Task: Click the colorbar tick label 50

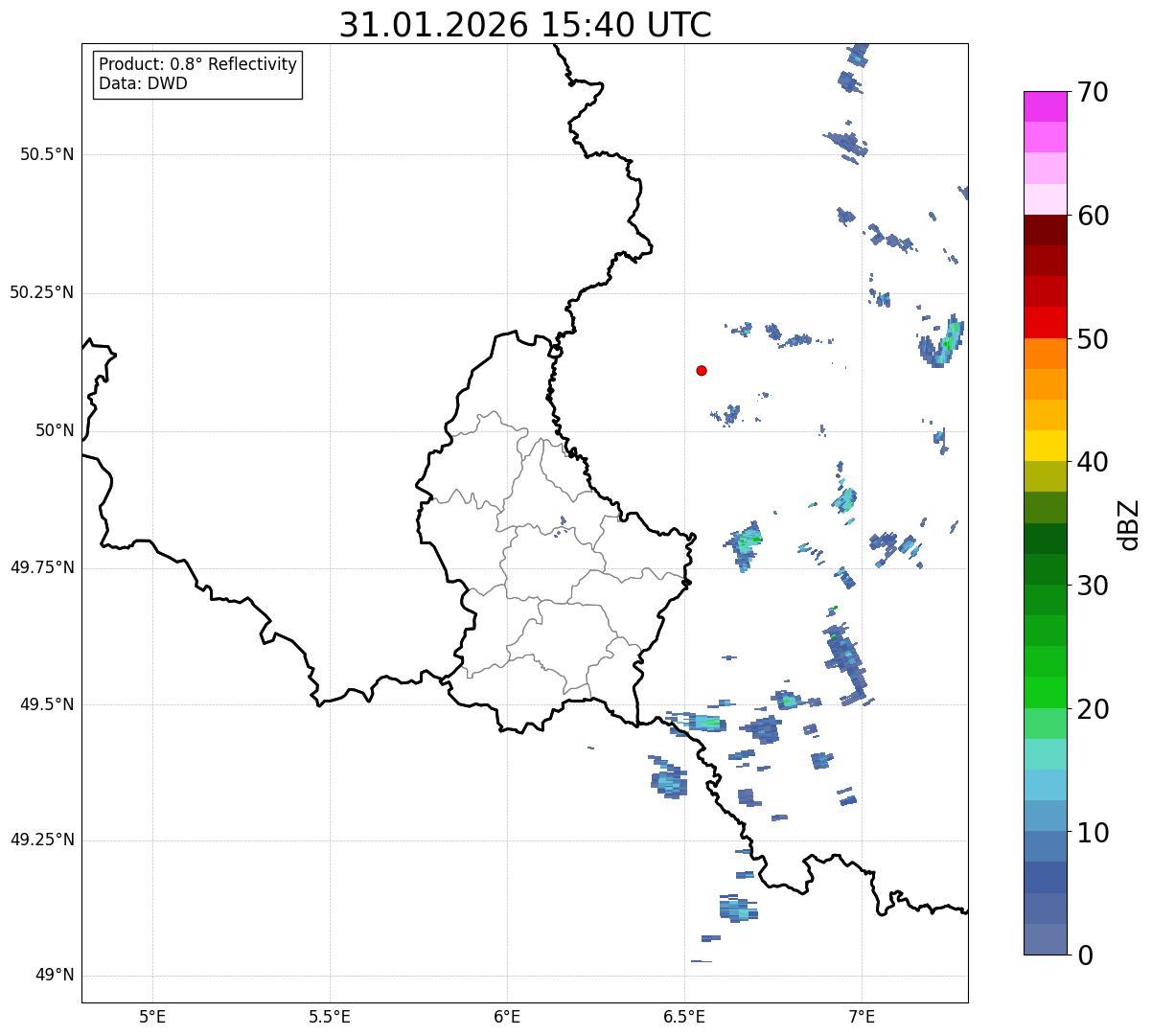Action: pyautogui.click(x=1092, y=339)
